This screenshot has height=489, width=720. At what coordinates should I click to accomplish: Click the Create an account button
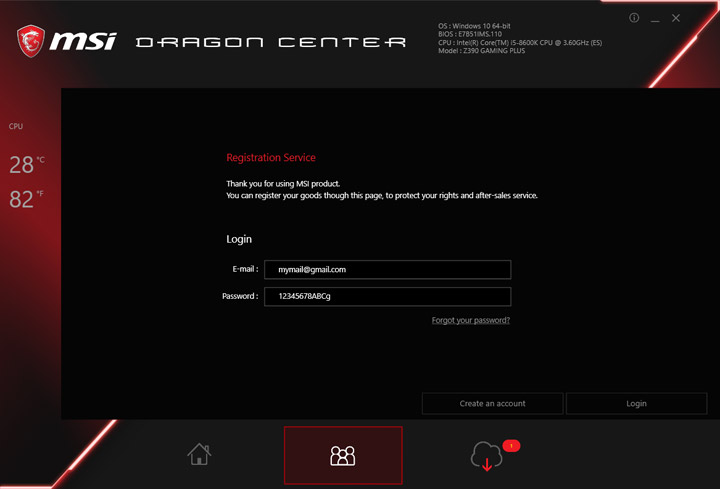492,404
